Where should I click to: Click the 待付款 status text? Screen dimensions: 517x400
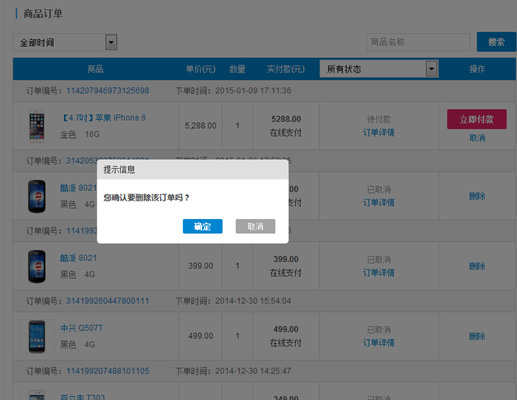coord(379,119)
